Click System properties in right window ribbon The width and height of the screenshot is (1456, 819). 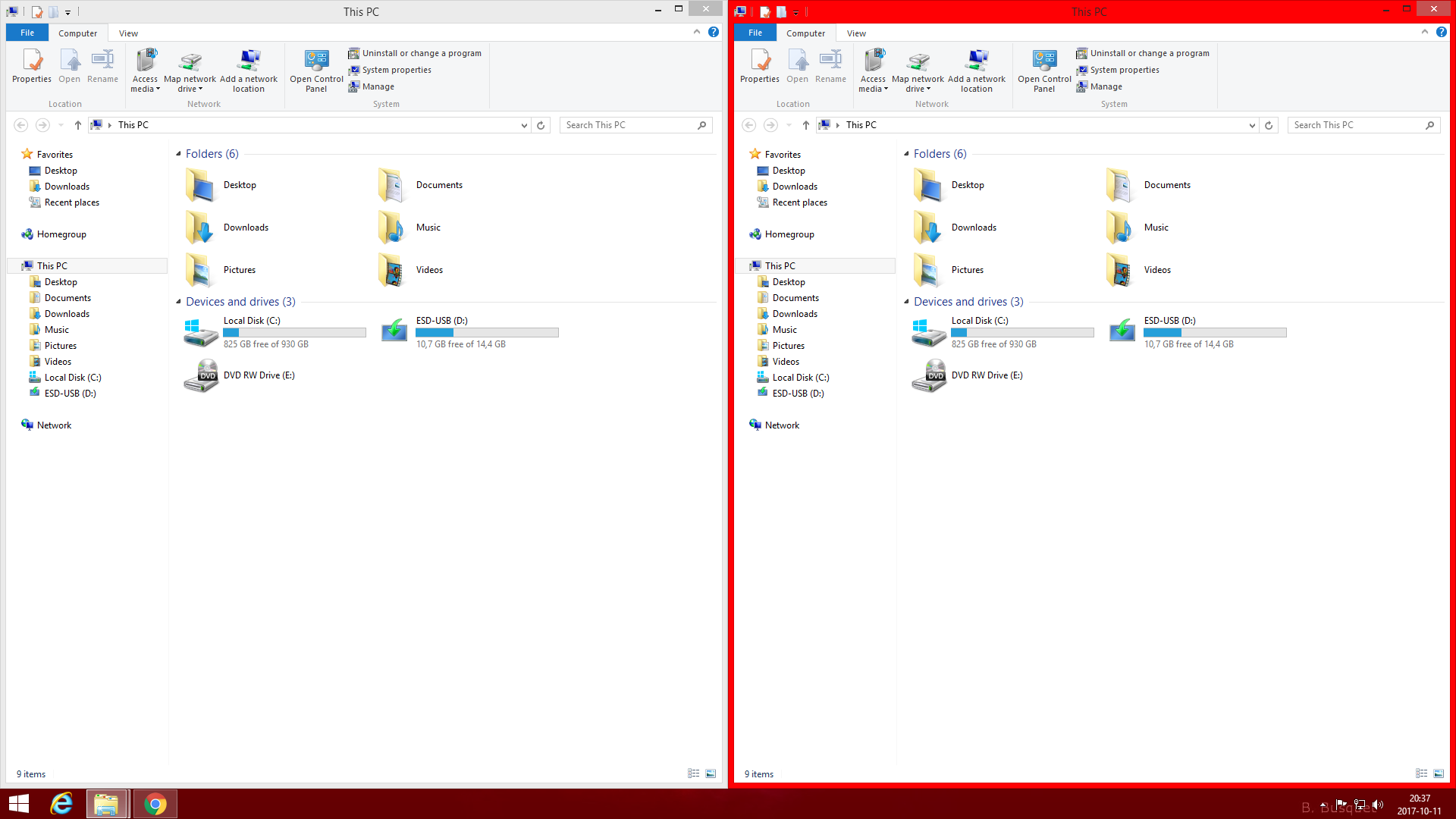tap(1124, 70)
